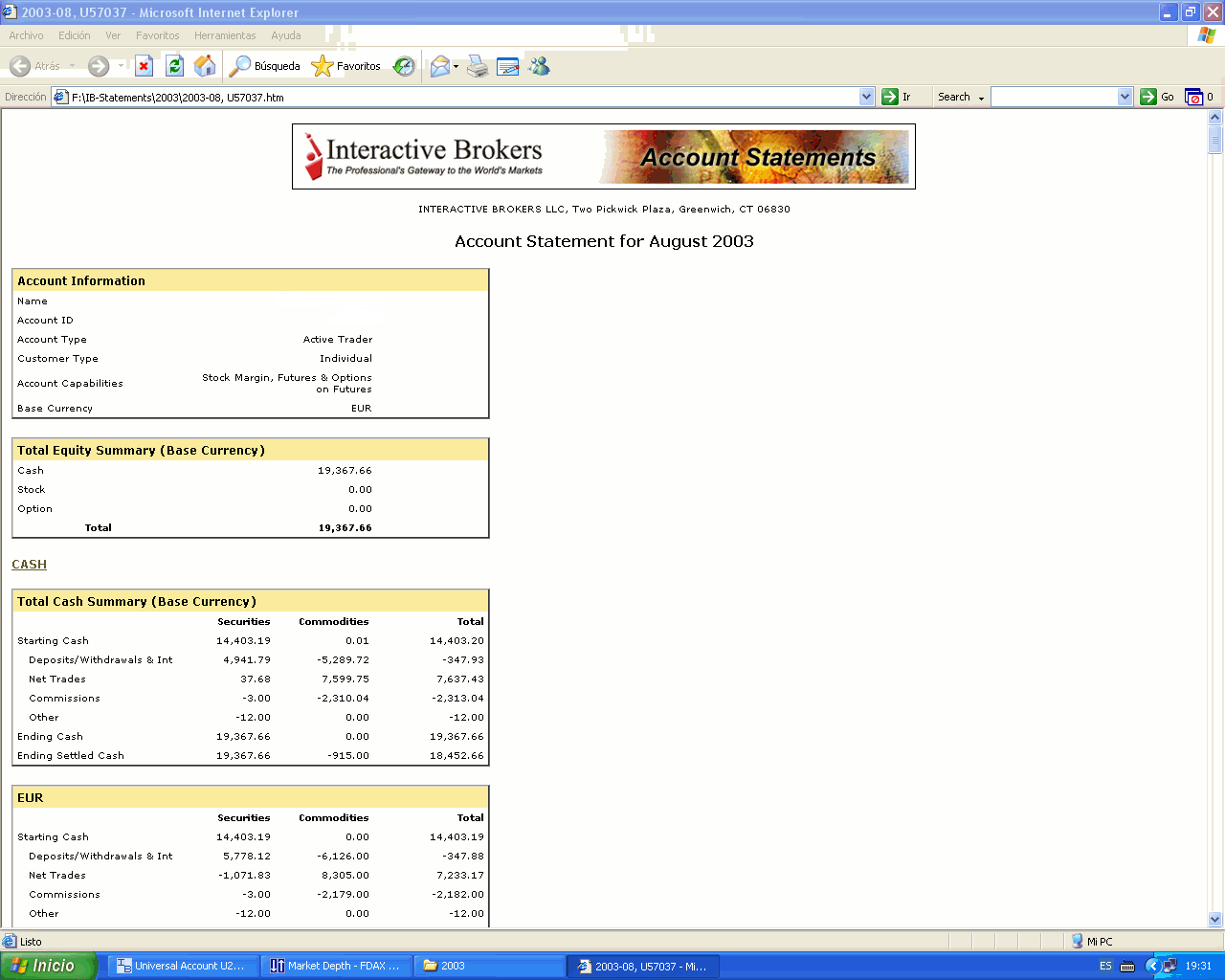Click the -2,313.04 total commissions value
The width and height of the screenshot is (1225, 980).
pos(457,699)
